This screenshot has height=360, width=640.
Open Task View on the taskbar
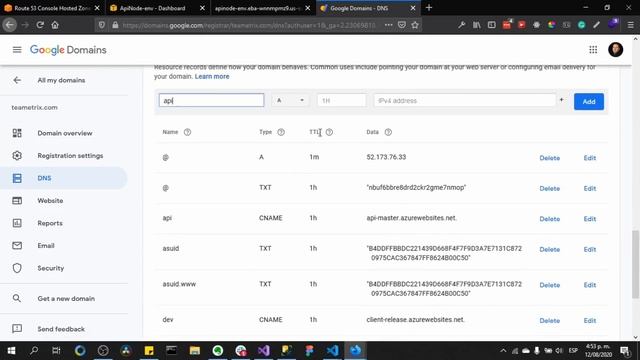pyautogui.click(x=56, y=350)
